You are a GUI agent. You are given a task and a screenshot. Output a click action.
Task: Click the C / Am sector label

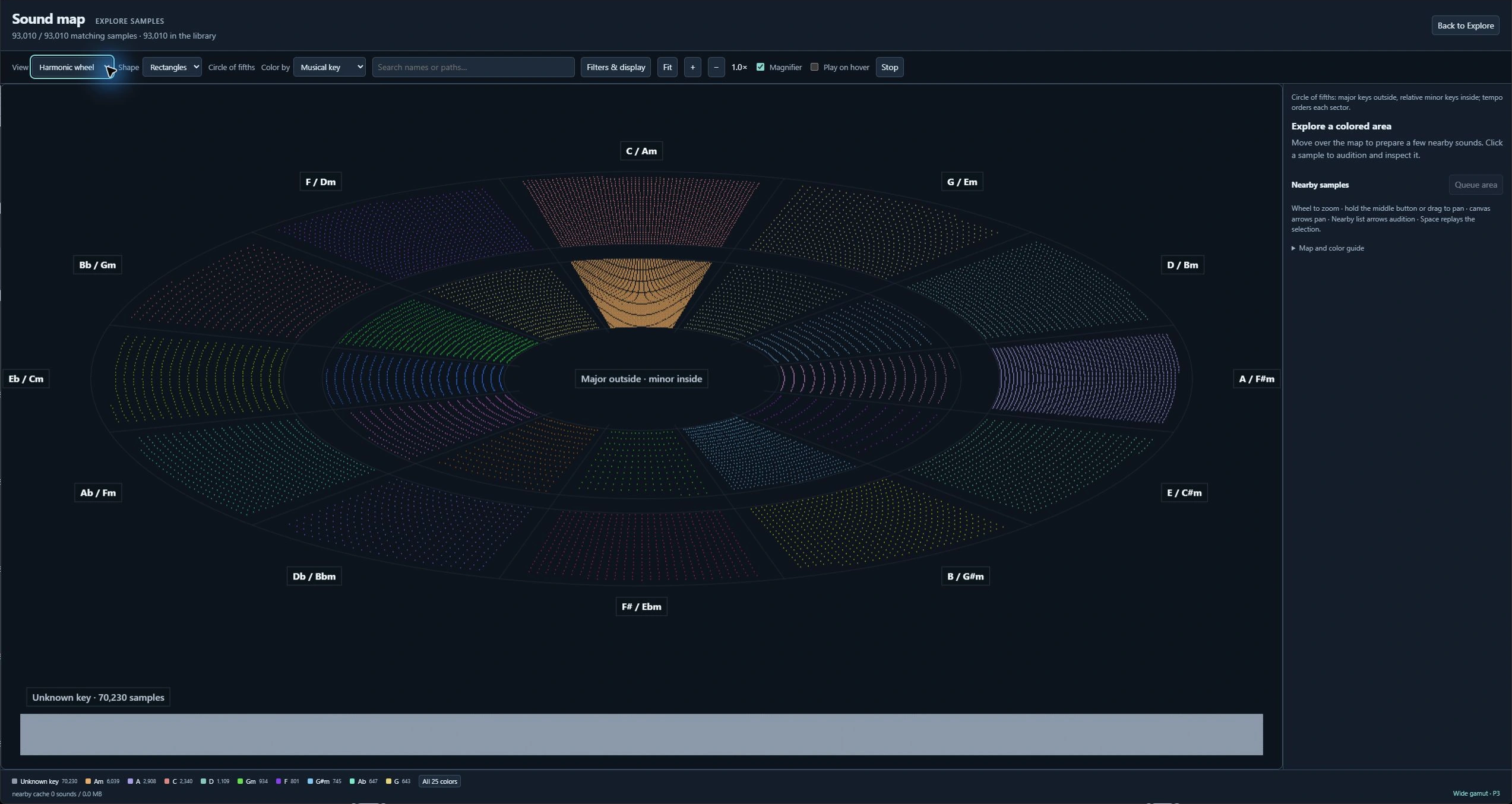641,151
